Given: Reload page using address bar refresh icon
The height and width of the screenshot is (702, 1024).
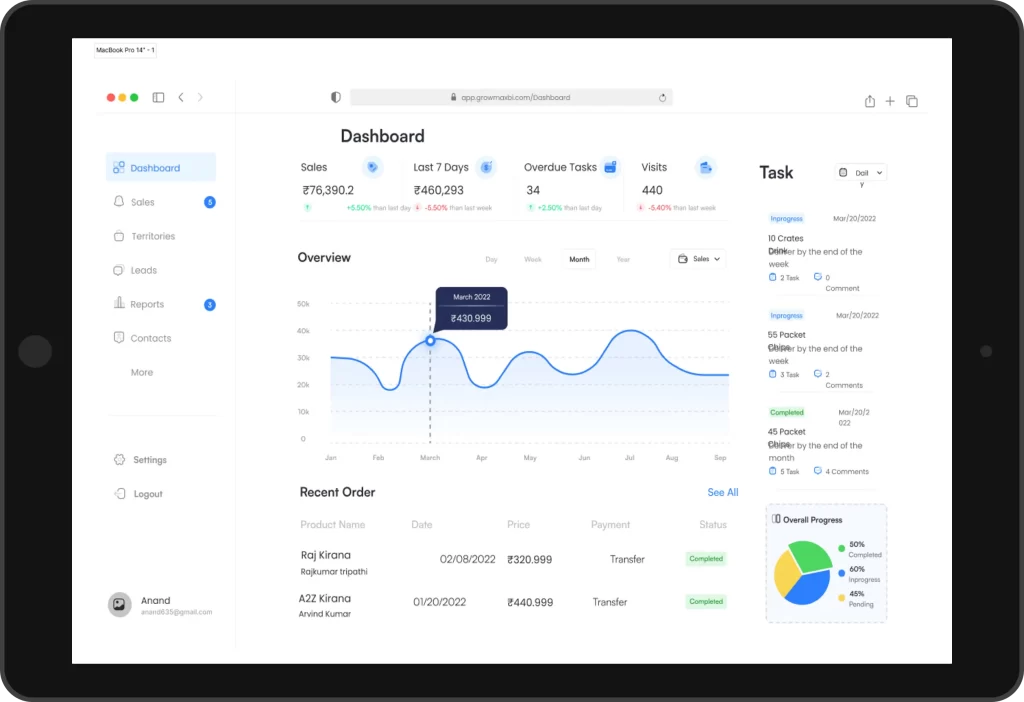Looking at the screenshot, I should (662, 98).
